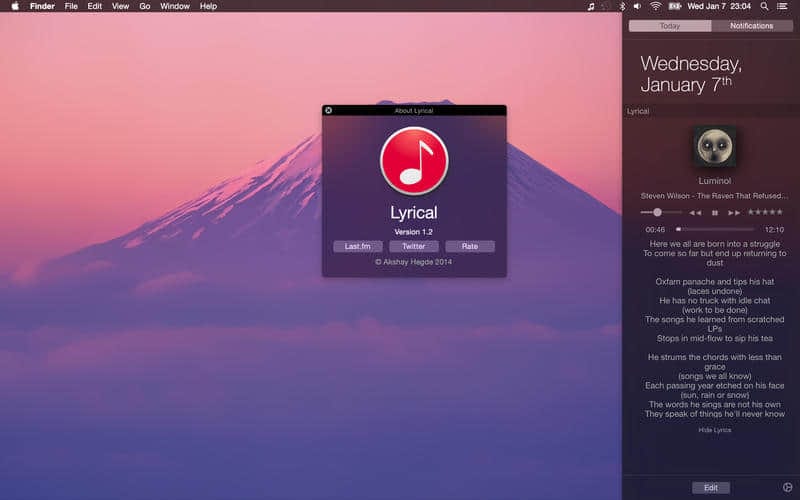The width and height of the screenshot is (800, 500).
Task: Open the Bluetooth menu bar icon
Action: click(x=622, y=6)
